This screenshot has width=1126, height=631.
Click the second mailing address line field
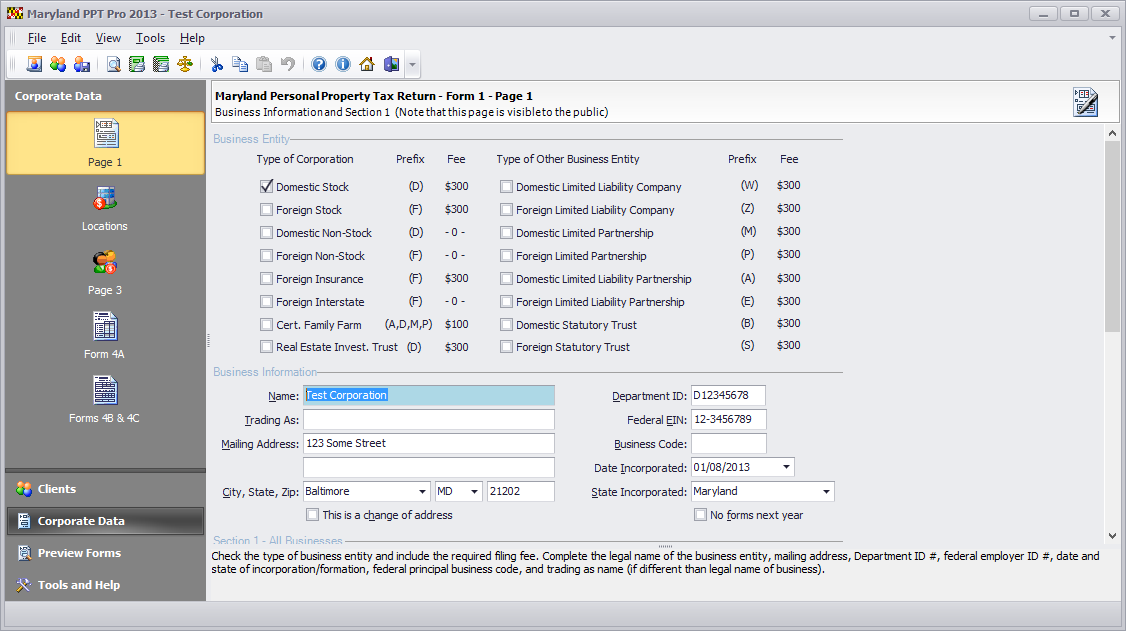click(429, 467)
